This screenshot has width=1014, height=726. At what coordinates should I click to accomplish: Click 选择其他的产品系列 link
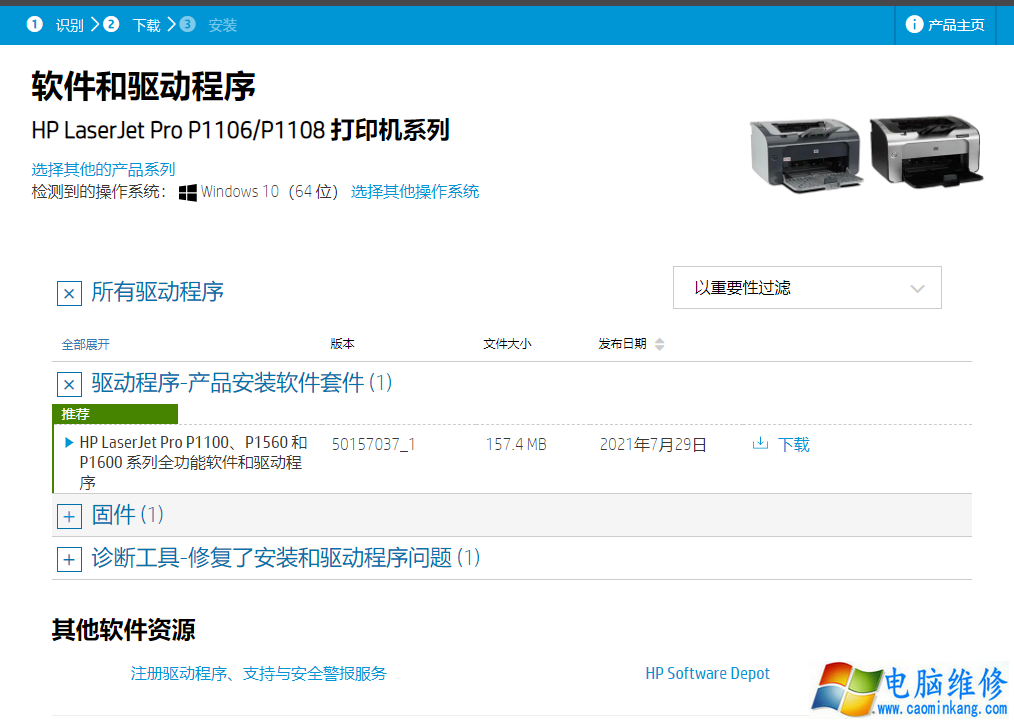[103, 169]
